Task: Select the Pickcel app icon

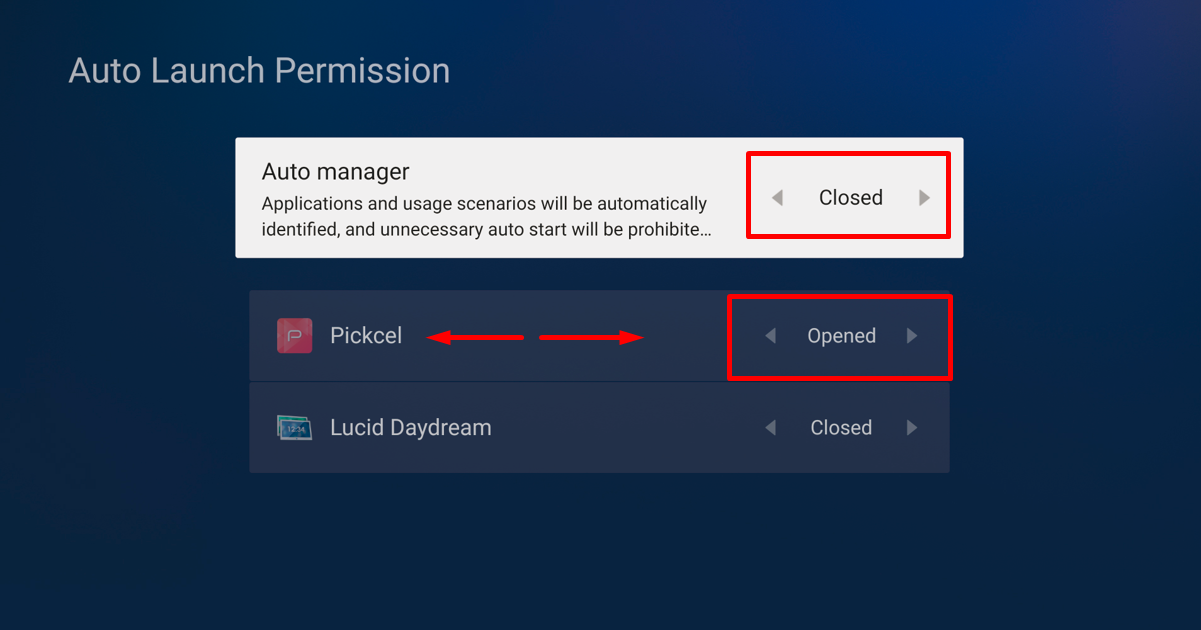Action: coord(294,336)
